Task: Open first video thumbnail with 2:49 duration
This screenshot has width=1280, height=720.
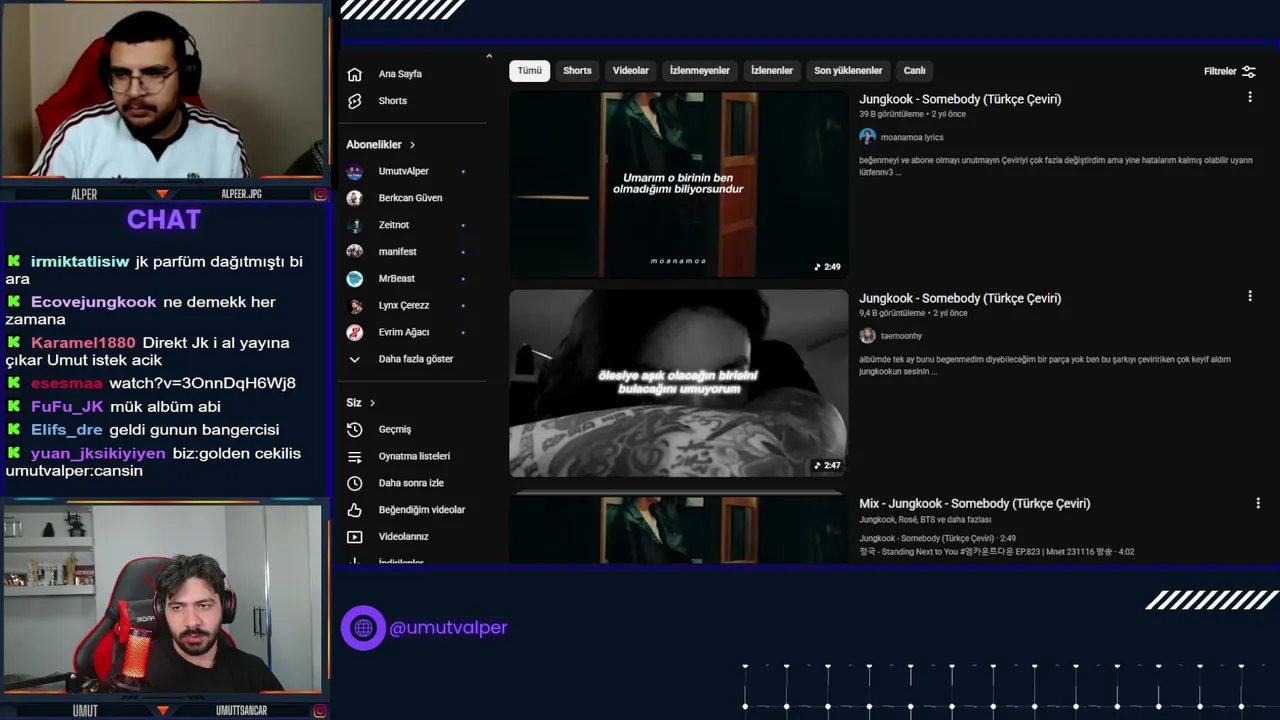Action: pos(678,184)
